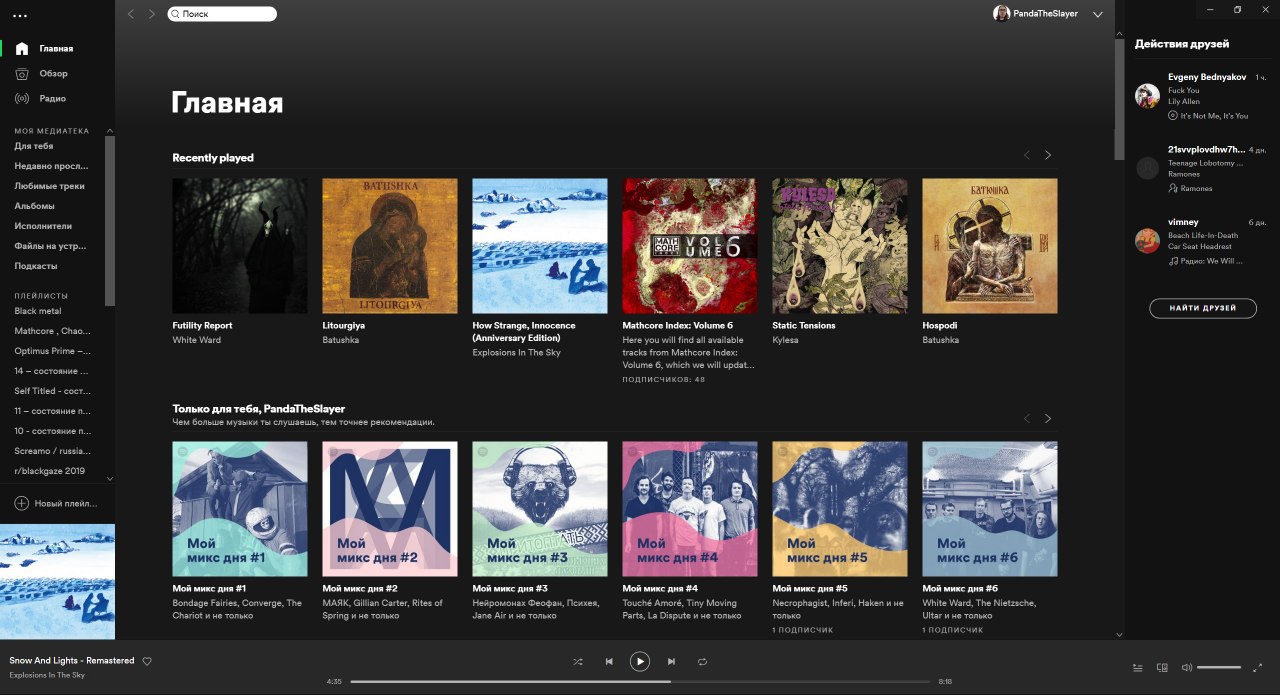The image size is (1280, 695).
Task: Click Explosions In The Sky now playing artist
Action: (x=47, y=675)
